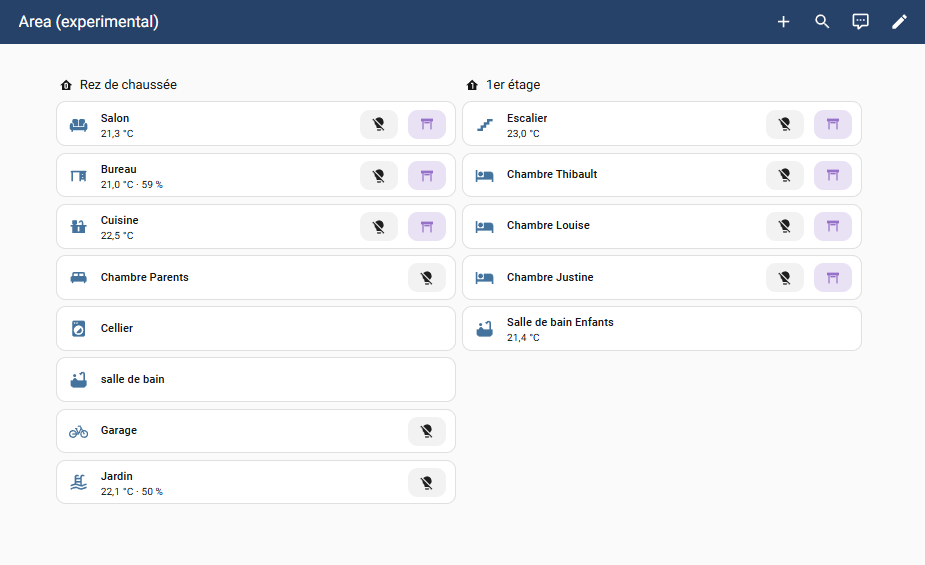Click the washing machine icon of Cellier
The image size is (925, 565).
[79, 328]
